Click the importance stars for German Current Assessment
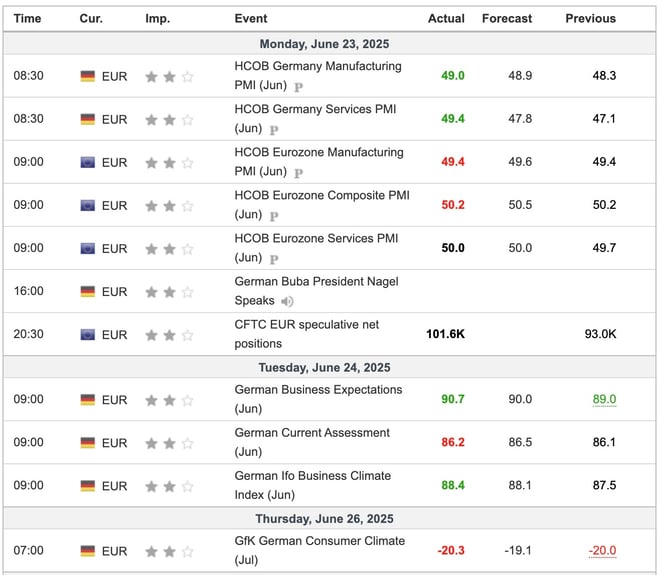 point(169,444)
